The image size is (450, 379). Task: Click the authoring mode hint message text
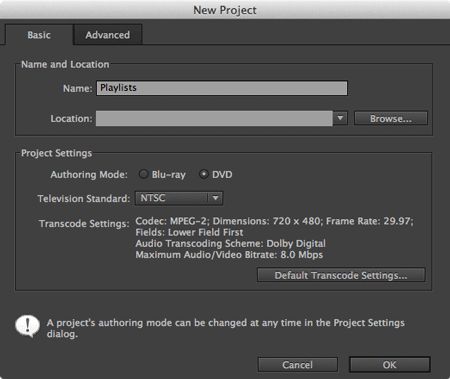(226, 328)
